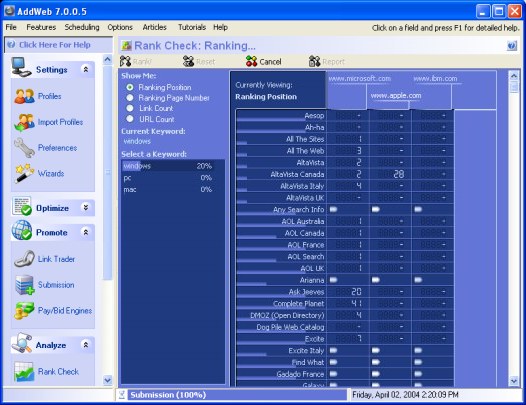Click the Report toolbar button

click(326, 61)
